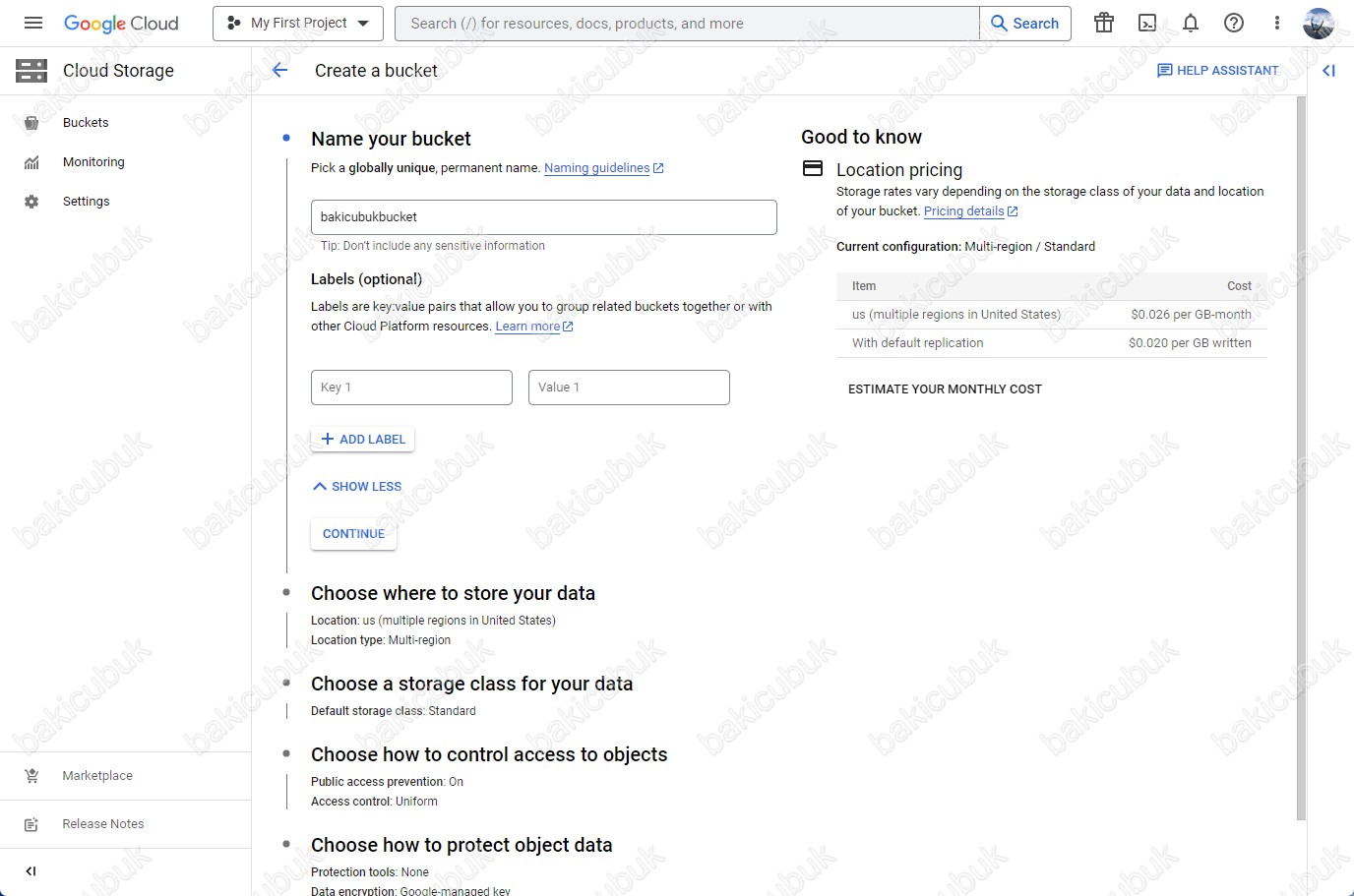Open the main navigation hamburger menu
The image size is (1354, 896).
point(33,23)
